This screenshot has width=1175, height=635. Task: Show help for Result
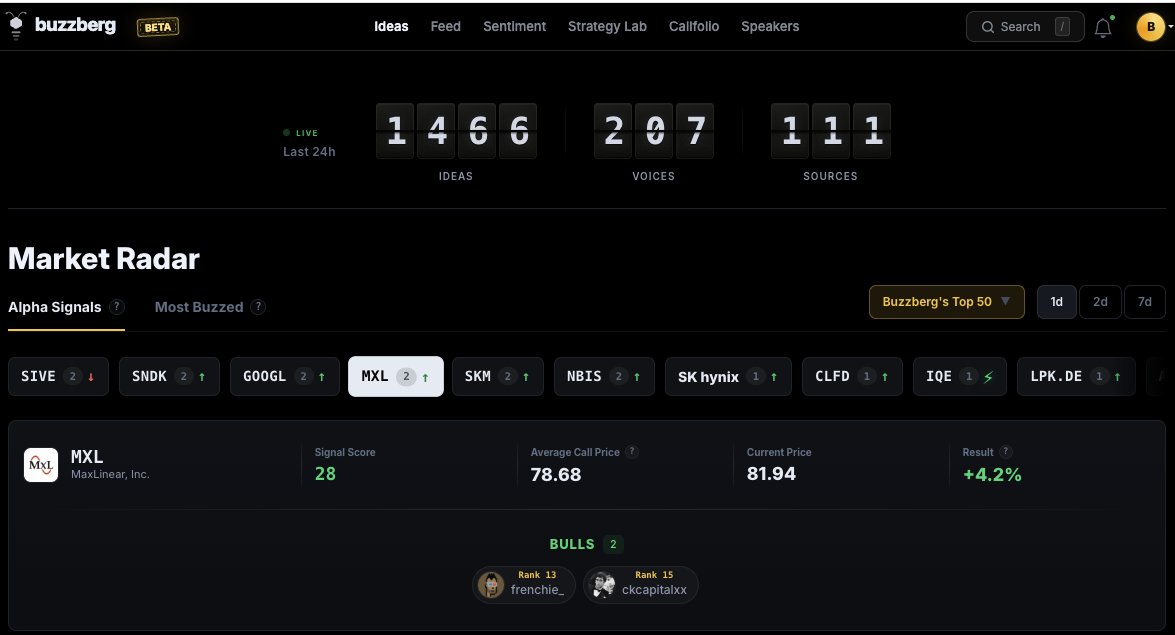[1006, 451]
